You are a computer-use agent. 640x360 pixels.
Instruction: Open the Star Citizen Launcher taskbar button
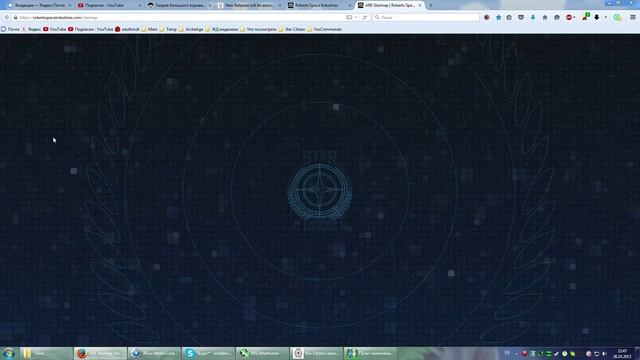click(x=316, y=353)
